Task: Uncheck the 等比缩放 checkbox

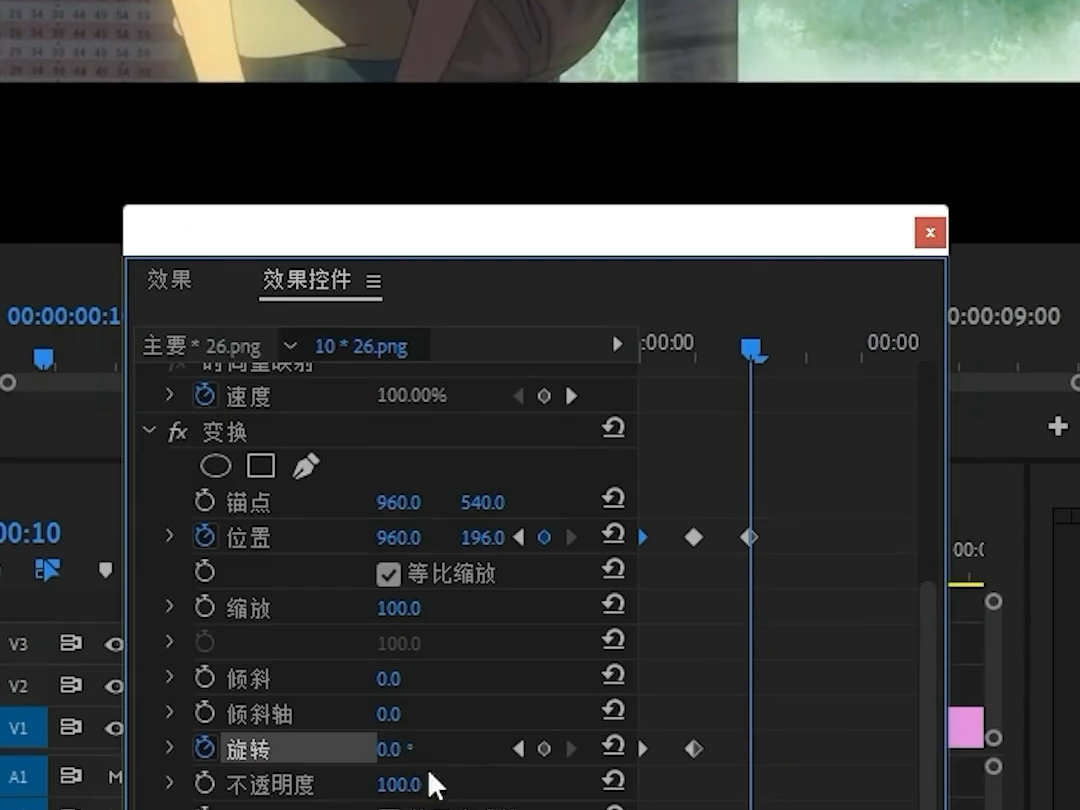Action: pos(388,574)
